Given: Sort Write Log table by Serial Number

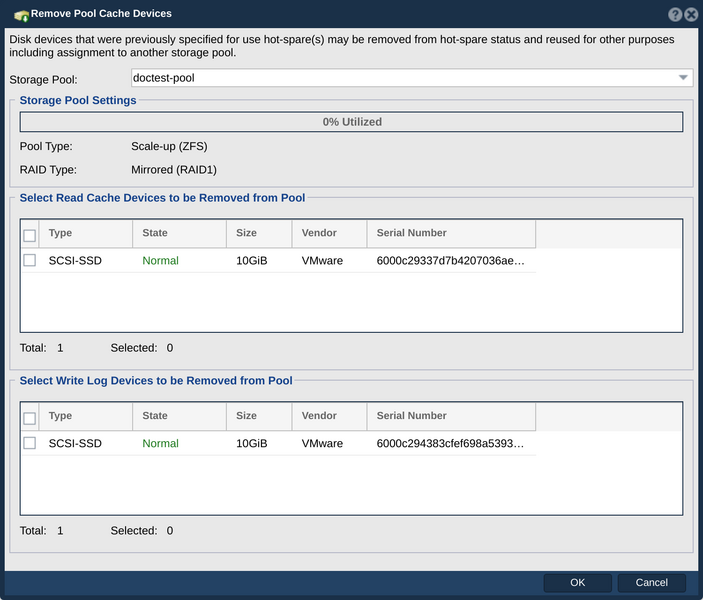Looking at the screenshot, I should (451, 416).
